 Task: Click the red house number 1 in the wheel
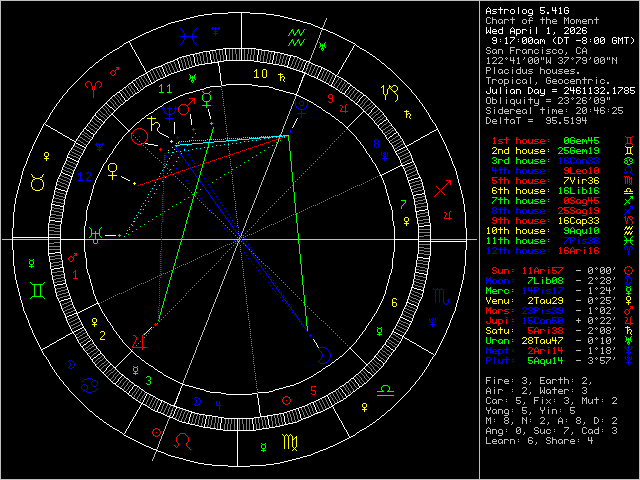[75, 275]
